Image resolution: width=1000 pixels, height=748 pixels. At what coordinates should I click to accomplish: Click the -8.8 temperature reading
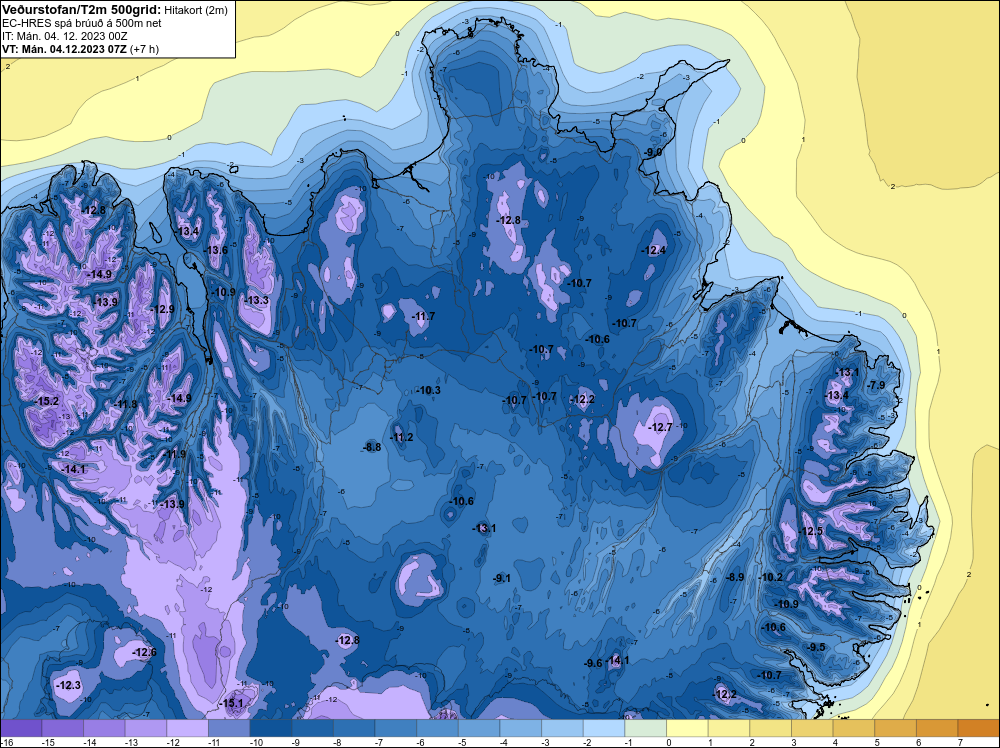click(372, 447)
